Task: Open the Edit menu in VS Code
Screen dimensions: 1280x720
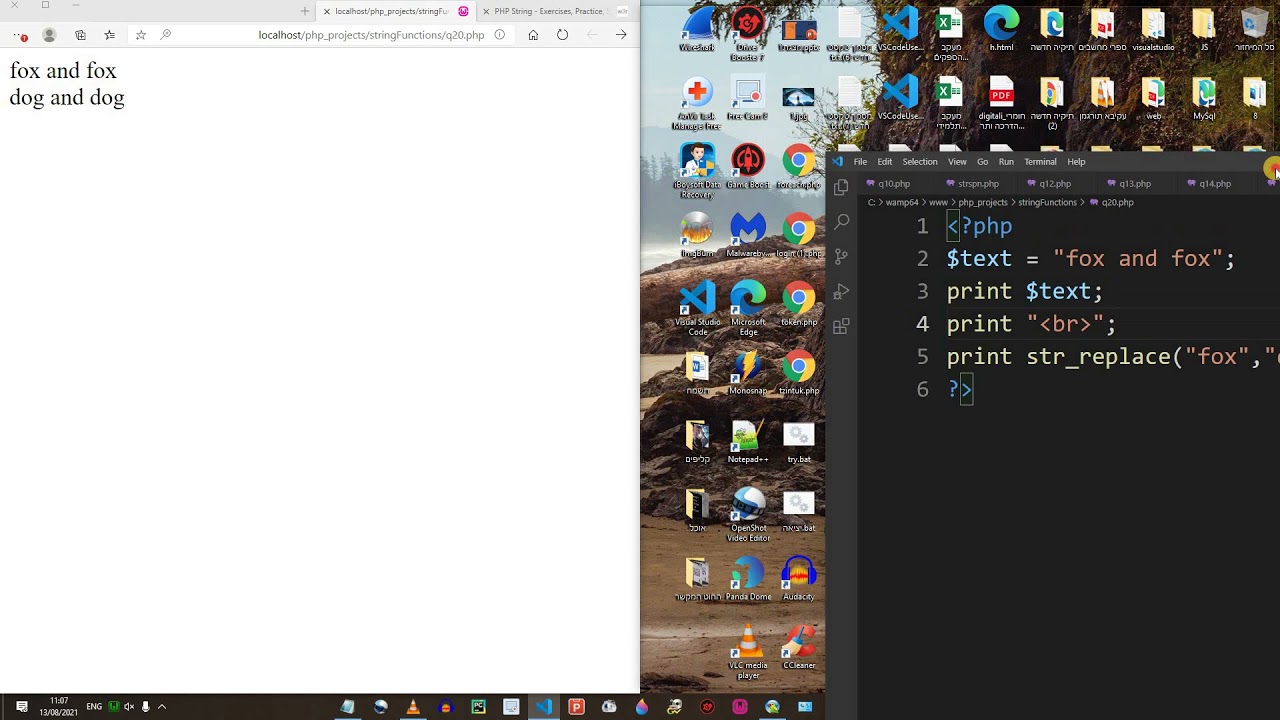Action: (x=885, y=162)
